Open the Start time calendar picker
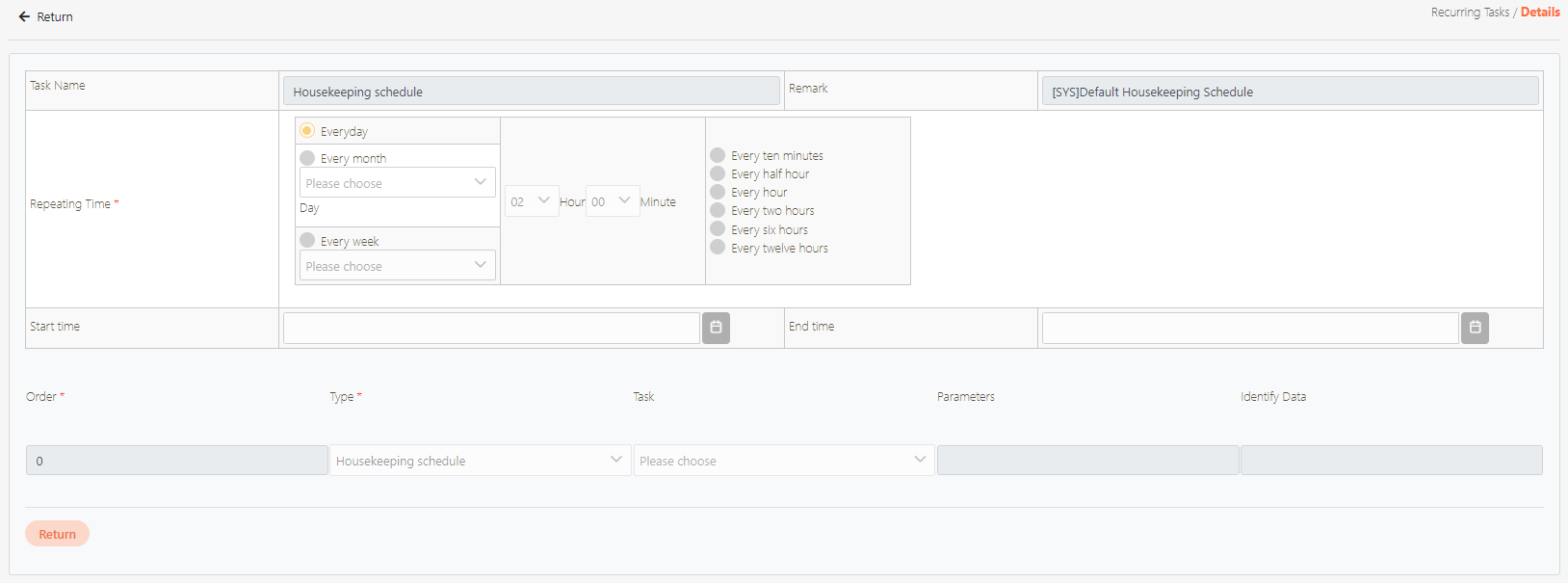 716,328
